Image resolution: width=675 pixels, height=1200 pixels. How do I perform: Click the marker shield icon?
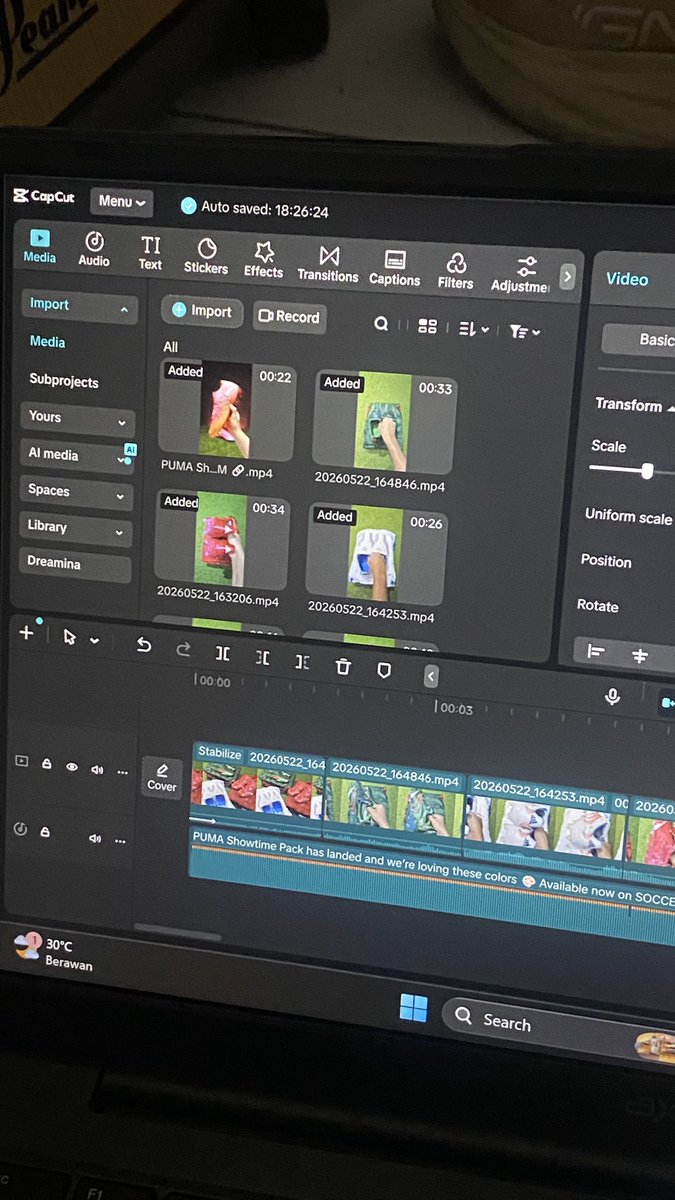[x=384, y=671]
